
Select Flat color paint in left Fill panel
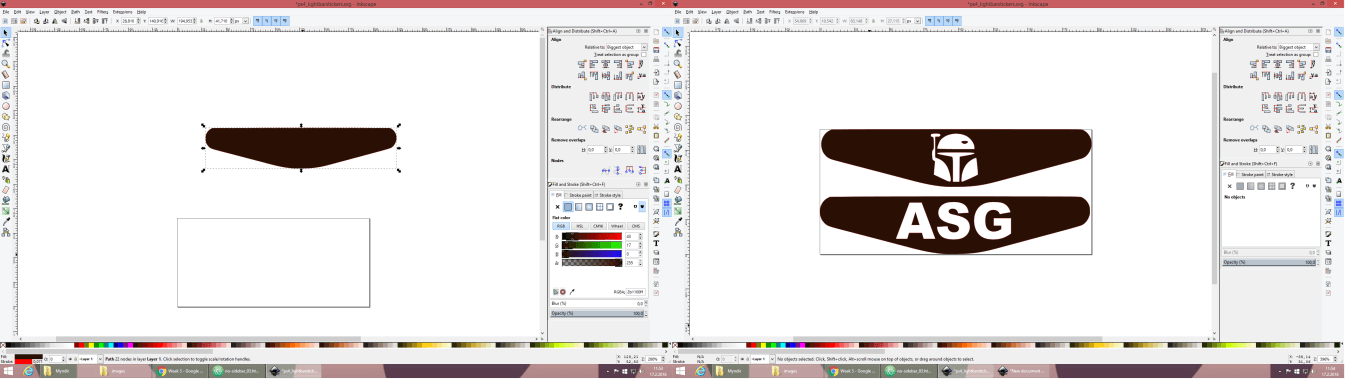click(x=568, y=207)
